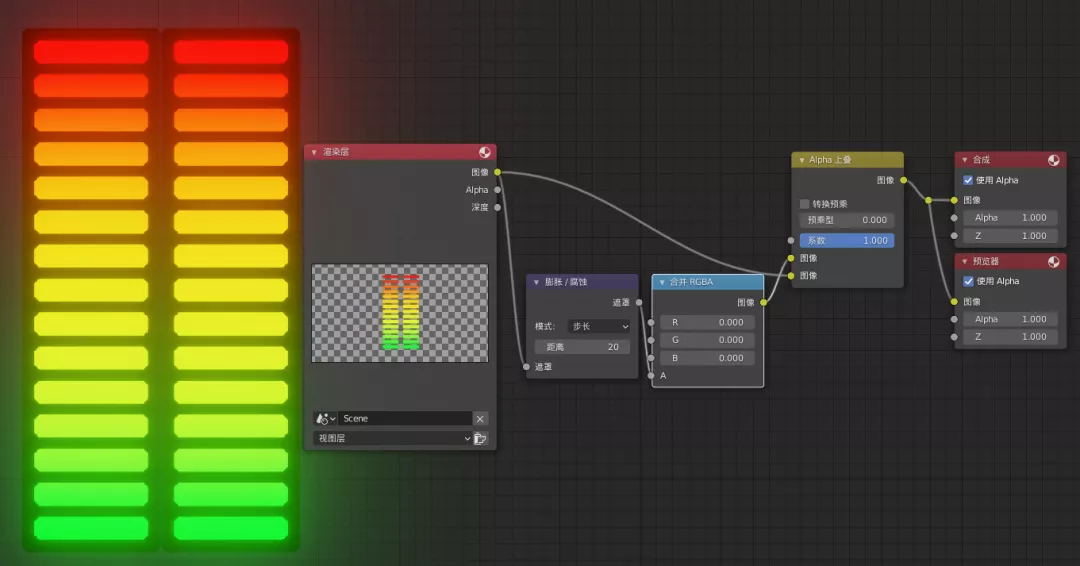
Task: Click the preview sphere icon on 渲染层 node
Action: coord(485,152)
